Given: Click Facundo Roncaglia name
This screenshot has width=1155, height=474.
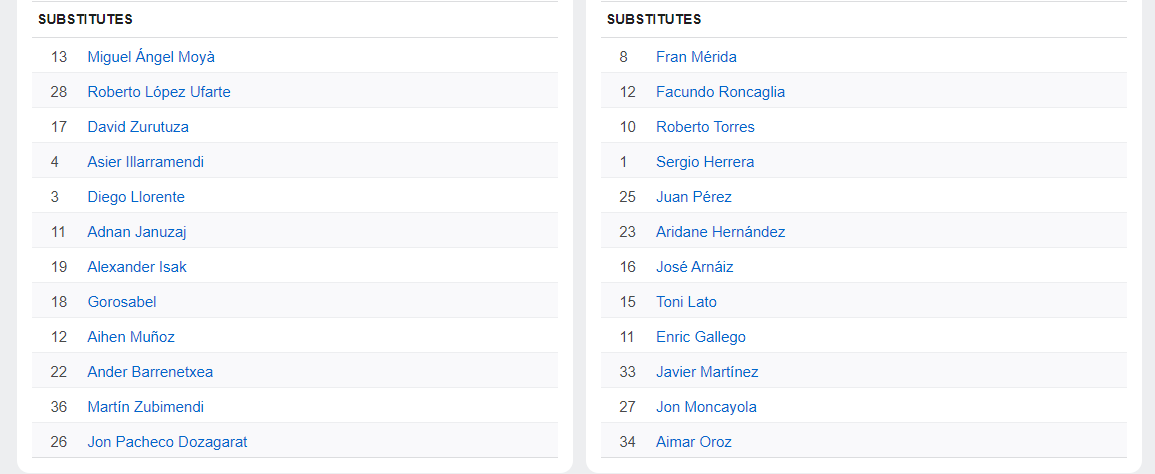Looking at the screenshot, I should tap(720, 92).
